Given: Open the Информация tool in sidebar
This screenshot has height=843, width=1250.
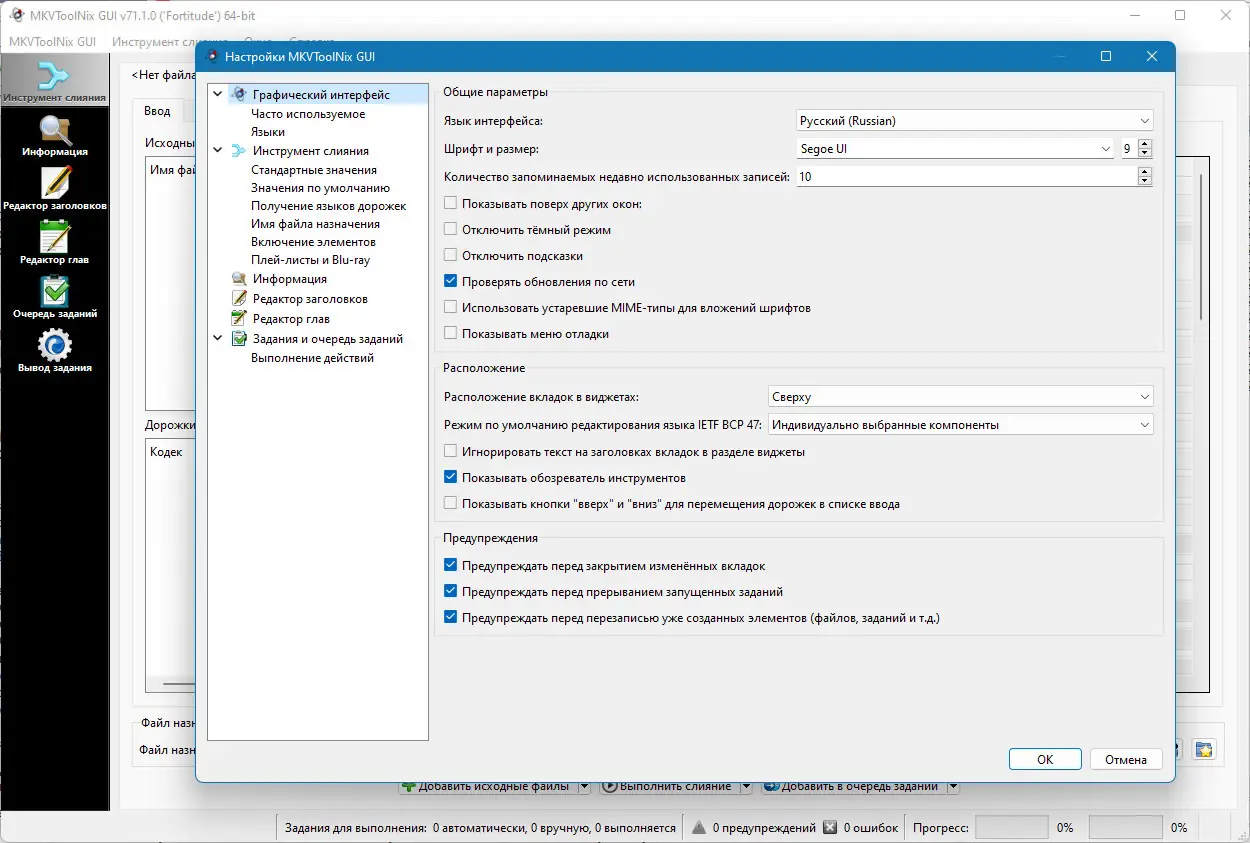Looking at the screenshot, I should (x=54, y=137).
